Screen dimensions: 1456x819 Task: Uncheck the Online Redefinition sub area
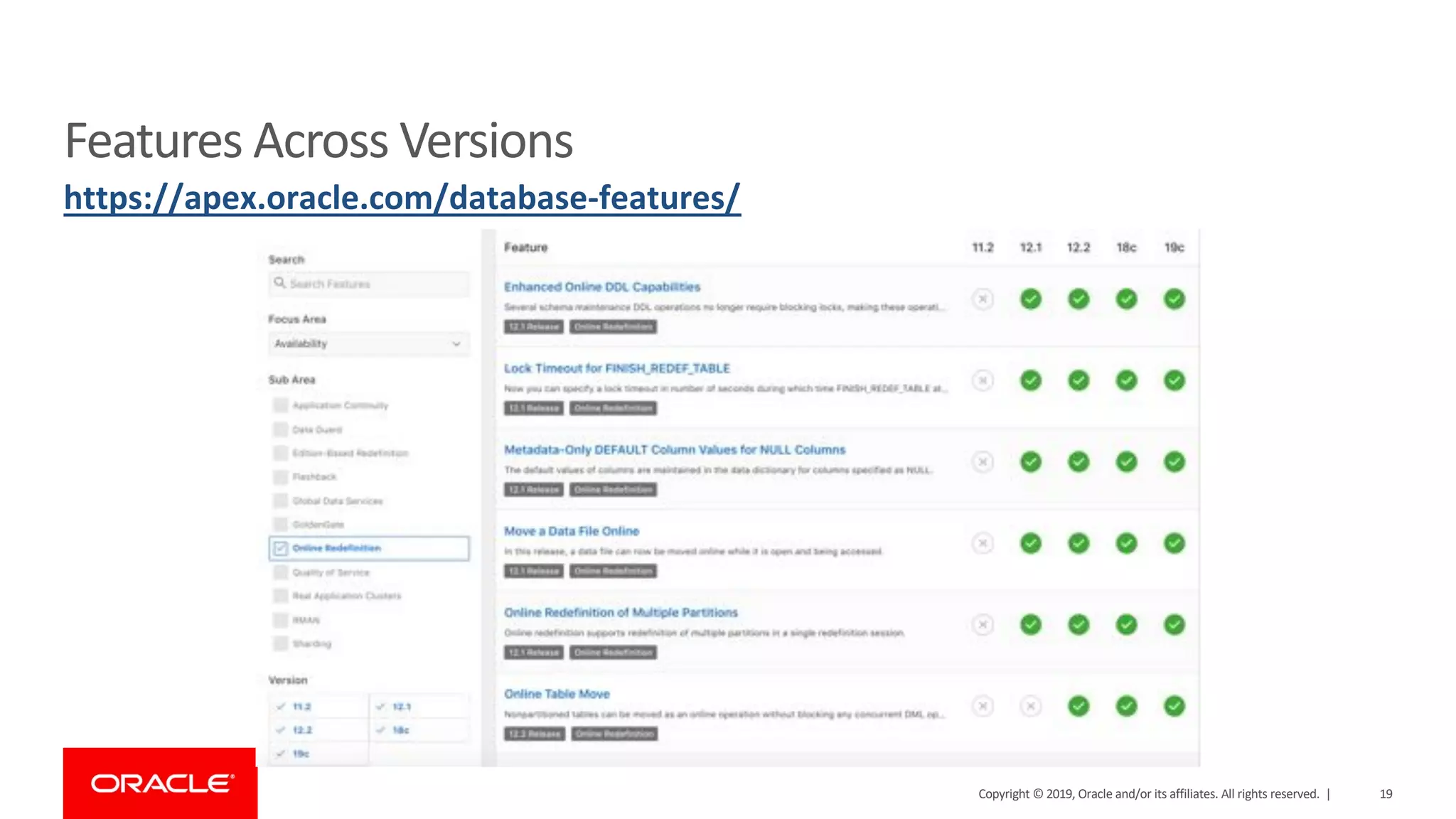(x=281, y=548)
